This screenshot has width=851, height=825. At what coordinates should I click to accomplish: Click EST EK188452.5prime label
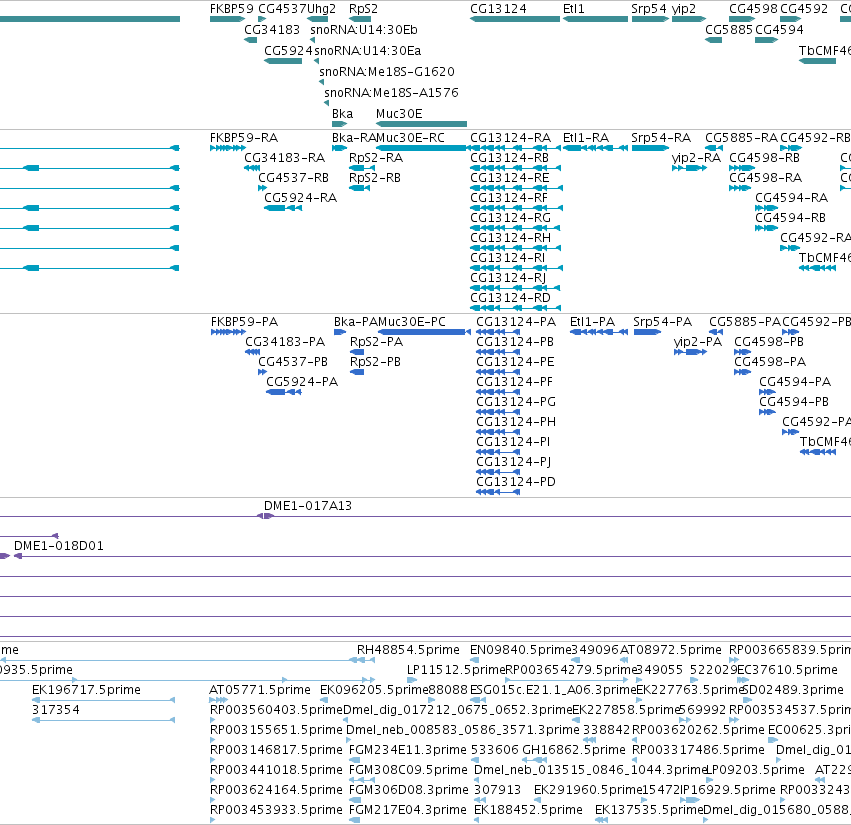[x=528, y=810]
